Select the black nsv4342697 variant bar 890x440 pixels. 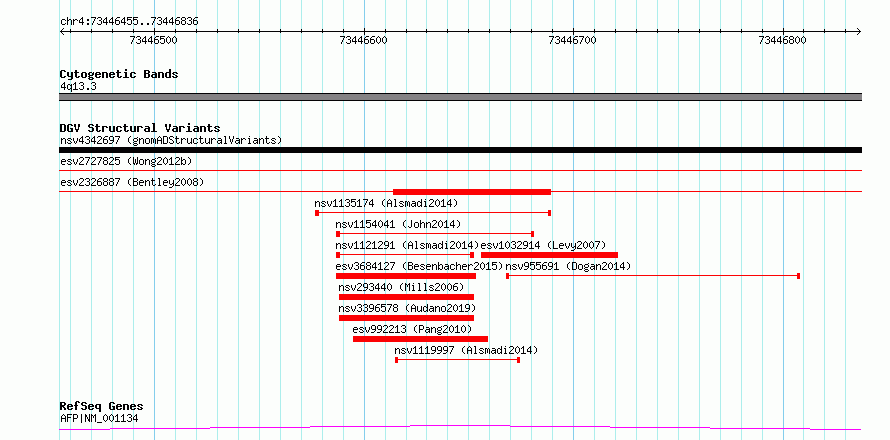tap(460, 150)
